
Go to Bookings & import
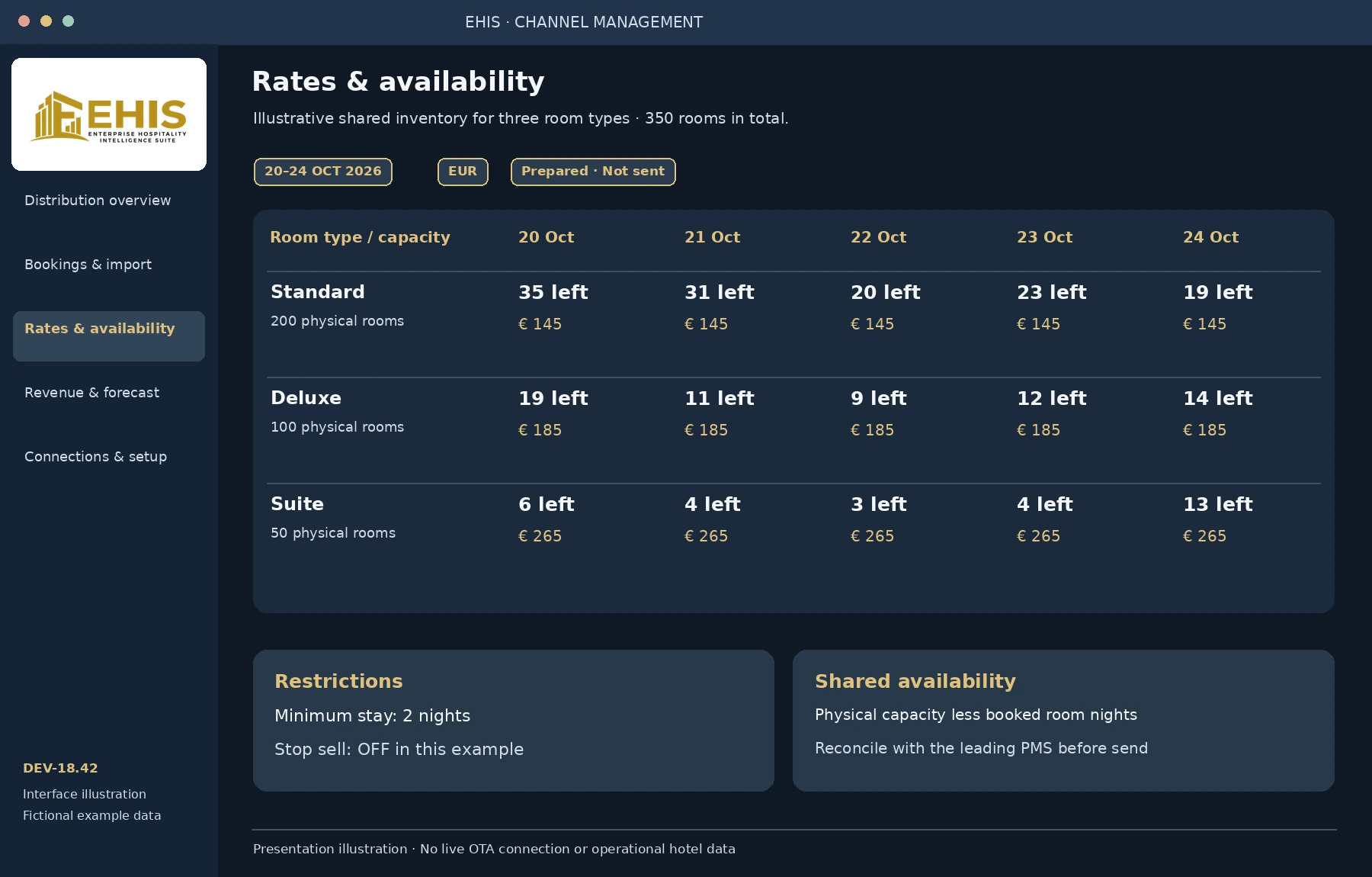click(x=88, y=265)
